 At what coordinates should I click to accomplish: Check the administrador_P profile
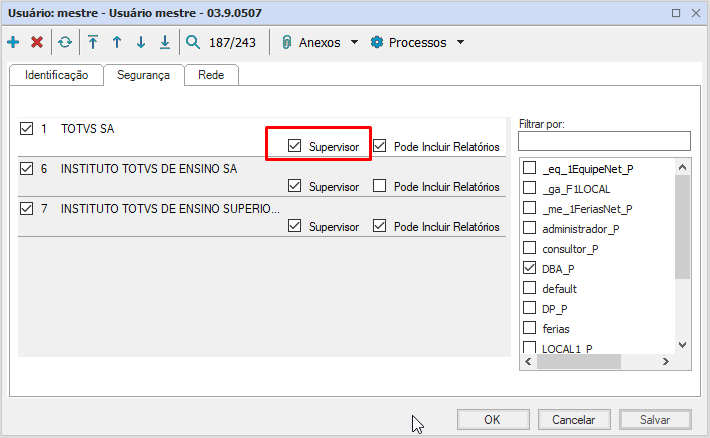(x=529, y=228)
